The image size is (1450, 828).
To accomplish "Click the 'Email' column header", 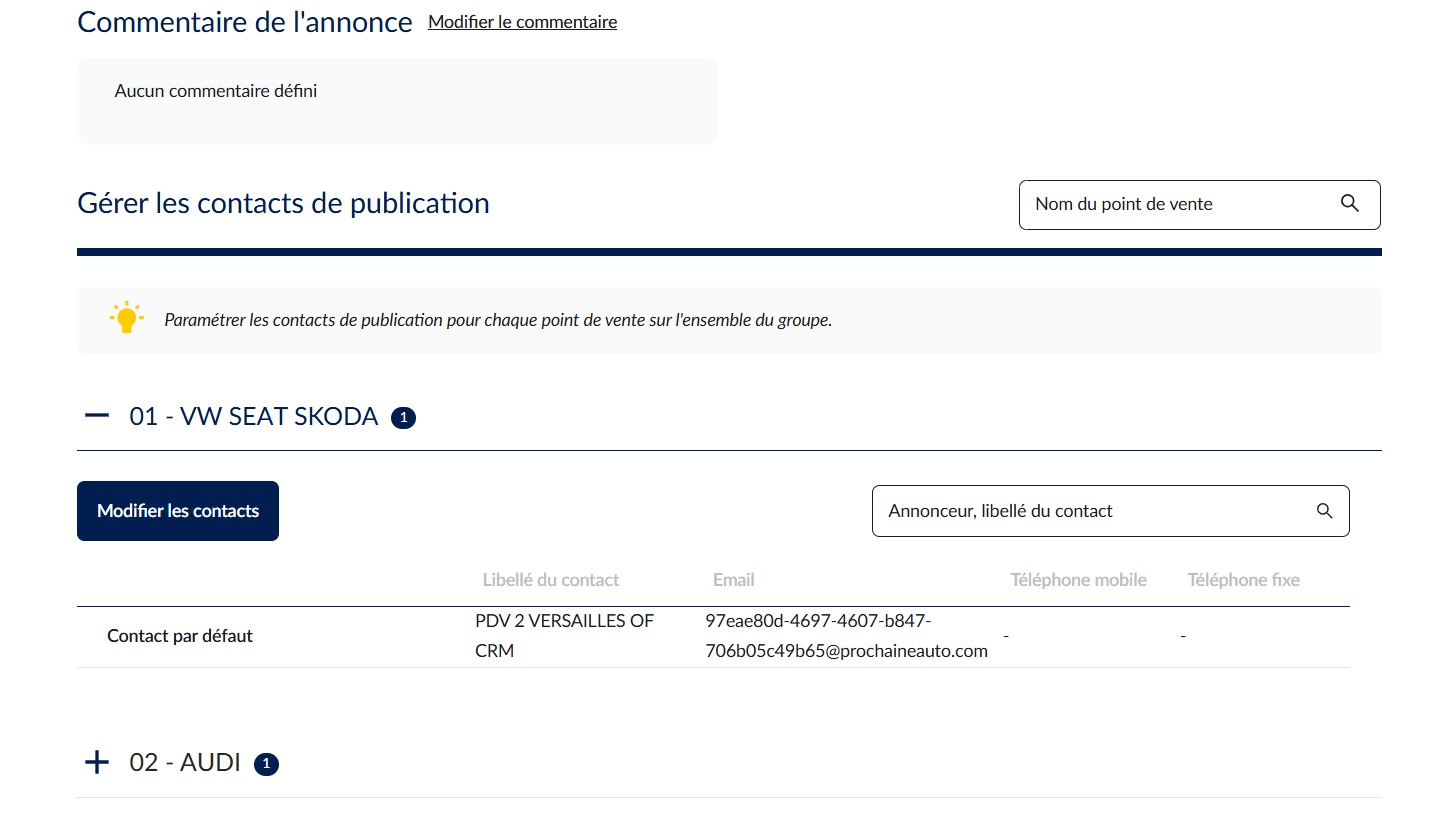I will 734,580.
